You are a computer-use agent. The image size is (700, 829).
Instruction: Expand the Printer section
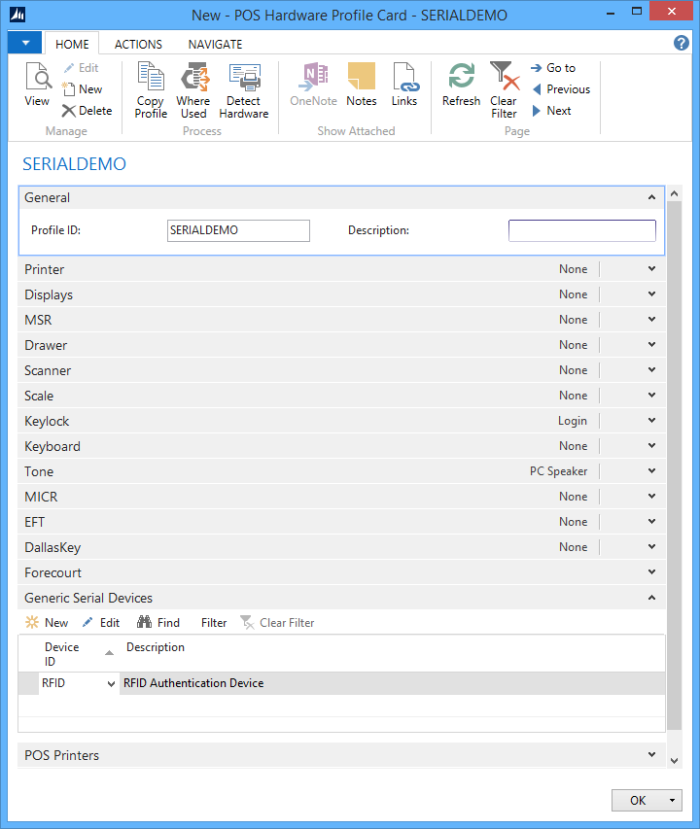(x=651, y=269)
